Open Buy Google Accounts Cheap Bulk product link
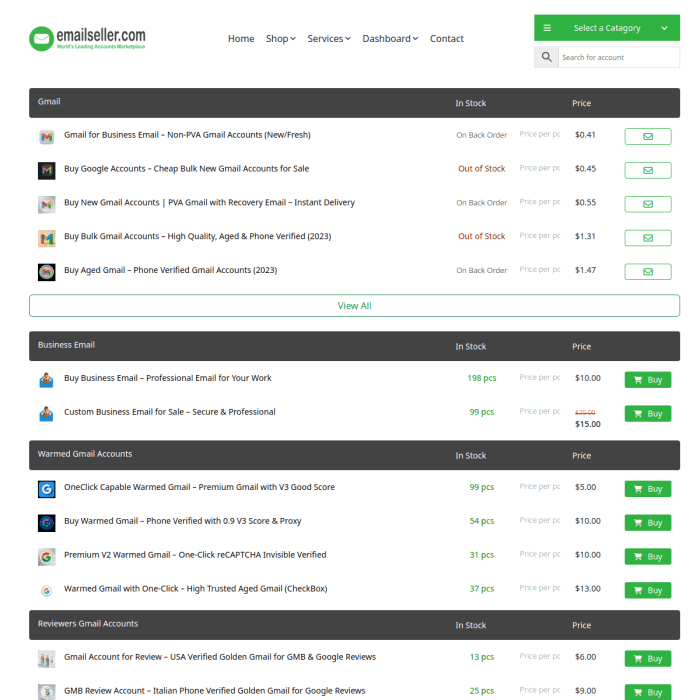 point(187,169)
